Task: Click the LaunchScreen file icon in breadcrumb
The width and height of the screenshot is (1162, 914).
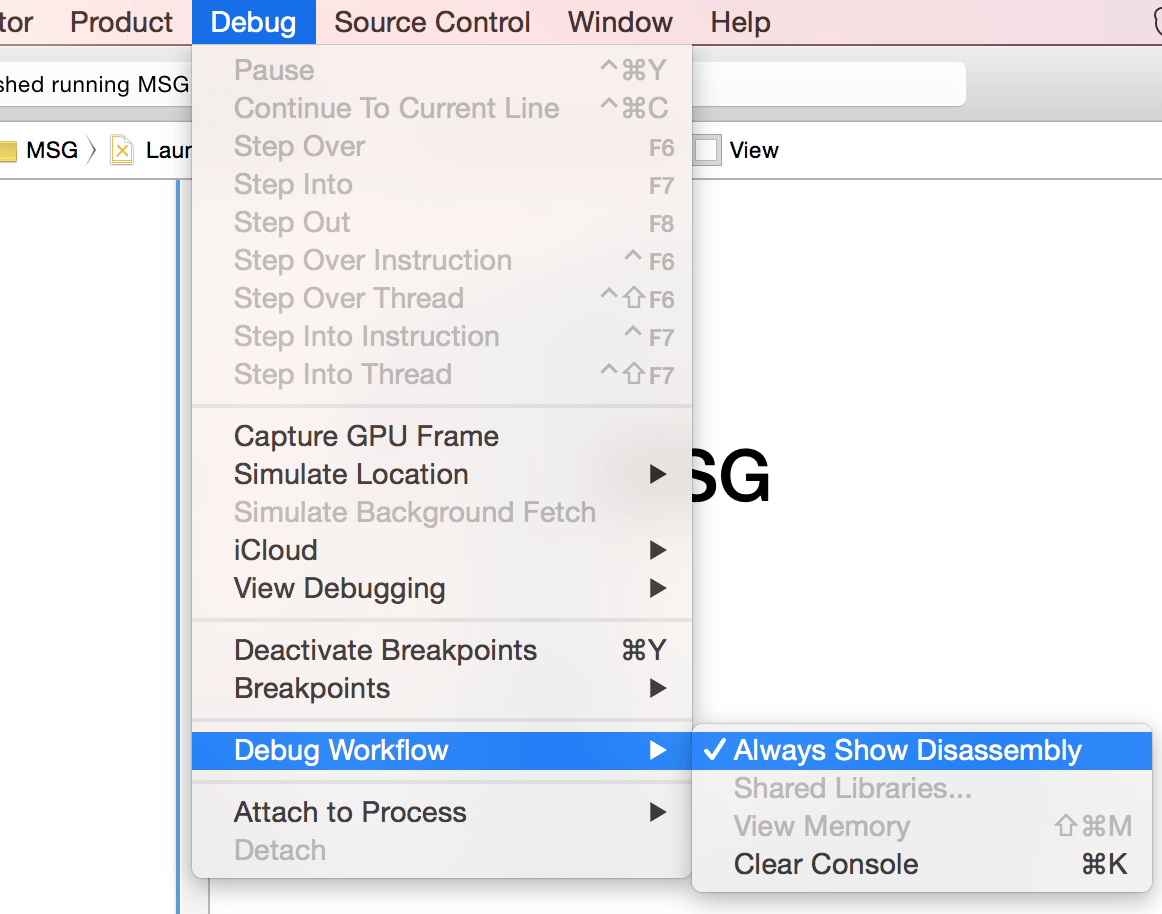Action: [x=121, y=151]
